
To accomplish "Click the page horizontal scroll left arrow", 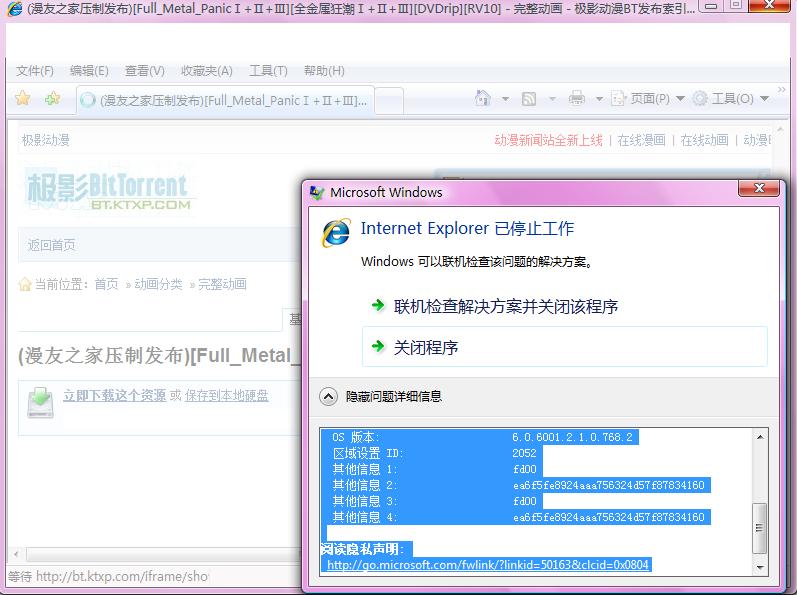I will pyautogui.click(x=16, y=554).
